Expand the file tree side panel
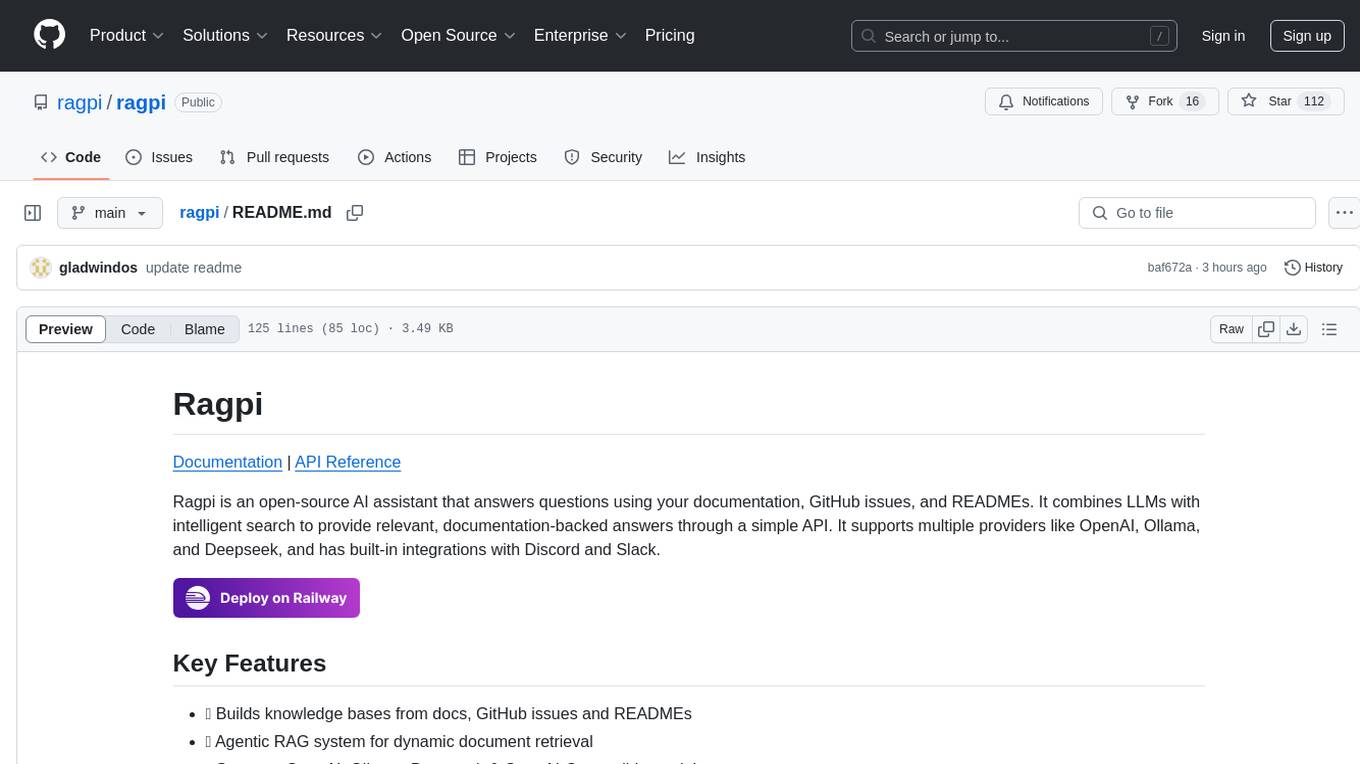Screen dimensions: 1360x764 [x=32, y=213]
